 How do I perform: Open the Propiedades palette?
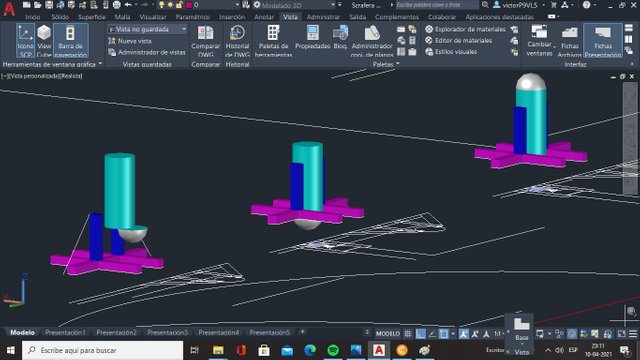[x=313, y=38]
